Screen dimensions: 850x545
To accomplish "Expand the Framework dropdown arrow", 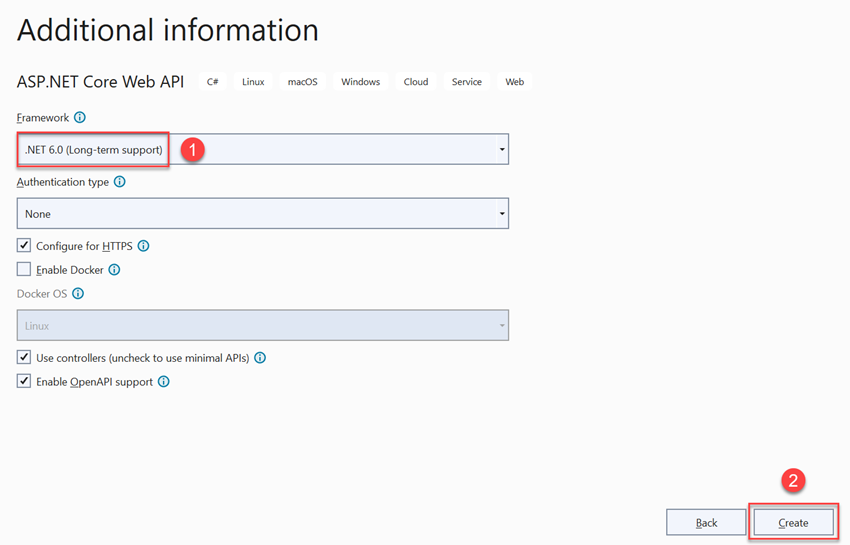I will click(502, 149).
